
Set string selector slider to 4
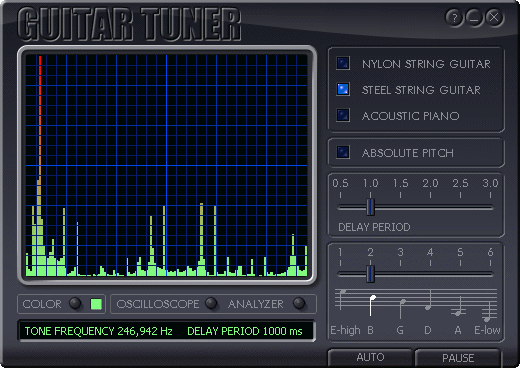(x=430, y=274)
